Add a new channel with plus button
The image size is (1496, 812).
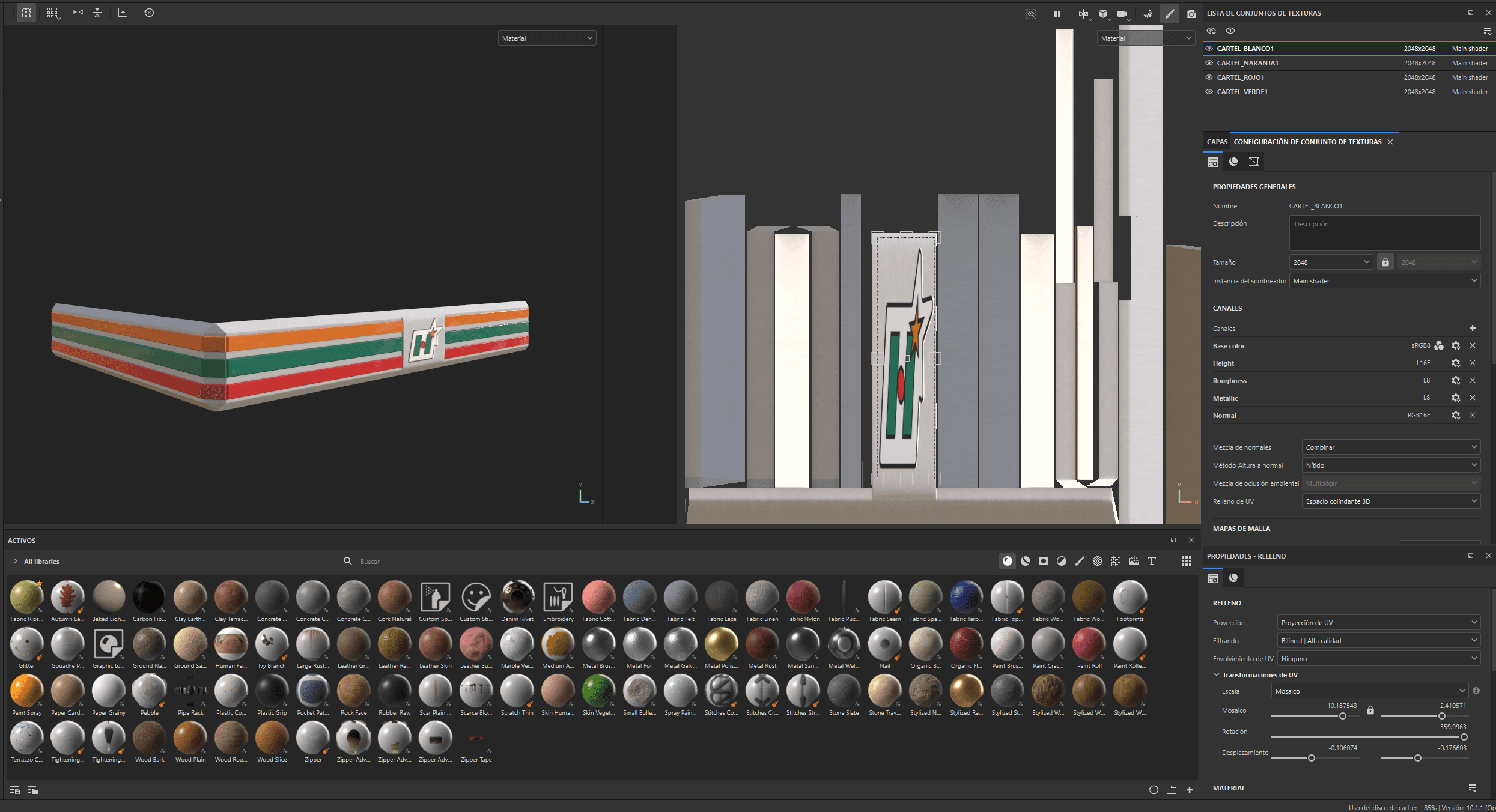(1473, 328)
